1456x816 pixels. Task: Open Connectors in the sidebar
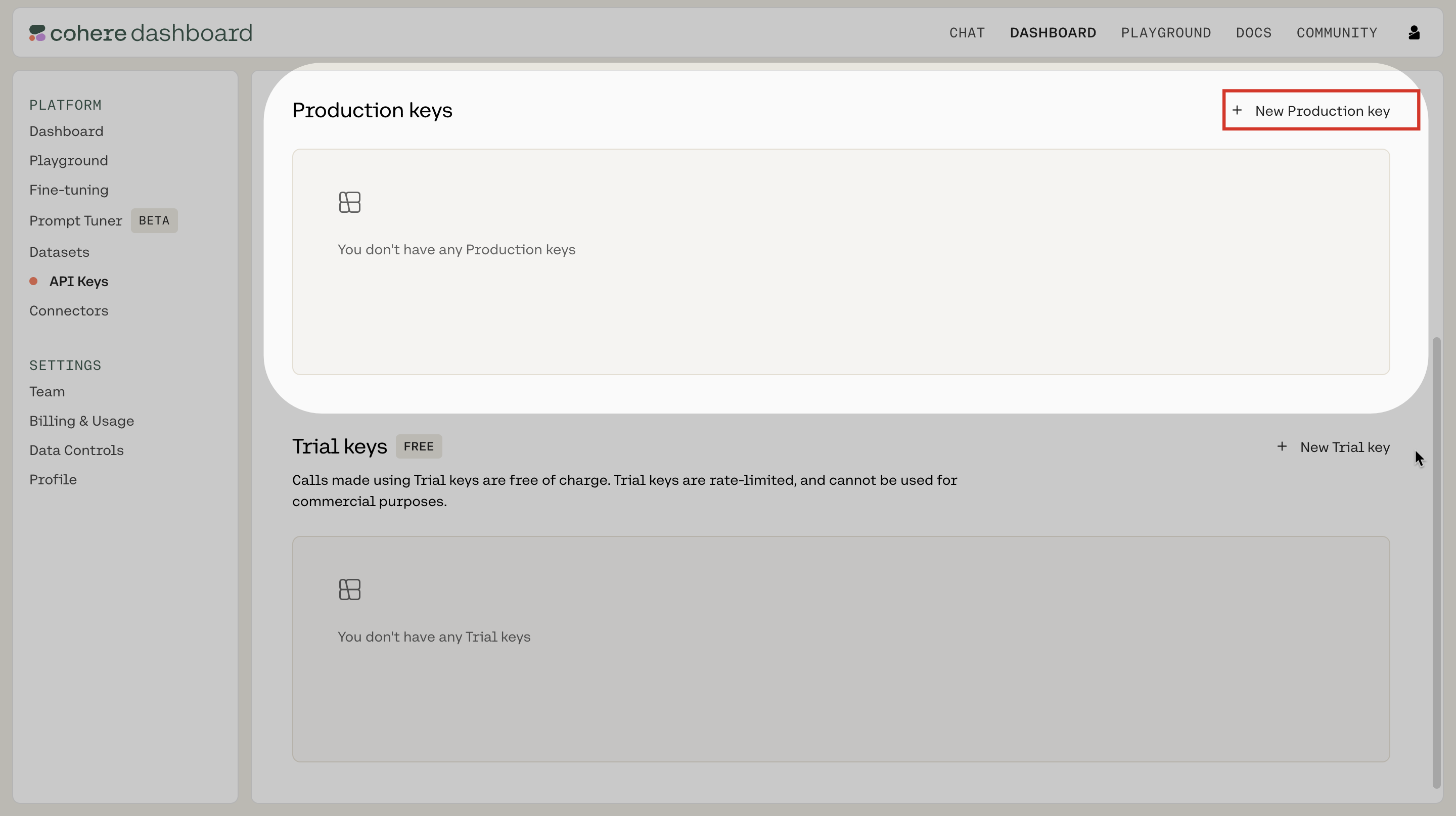pyautogui.click(x=68, y=311)
